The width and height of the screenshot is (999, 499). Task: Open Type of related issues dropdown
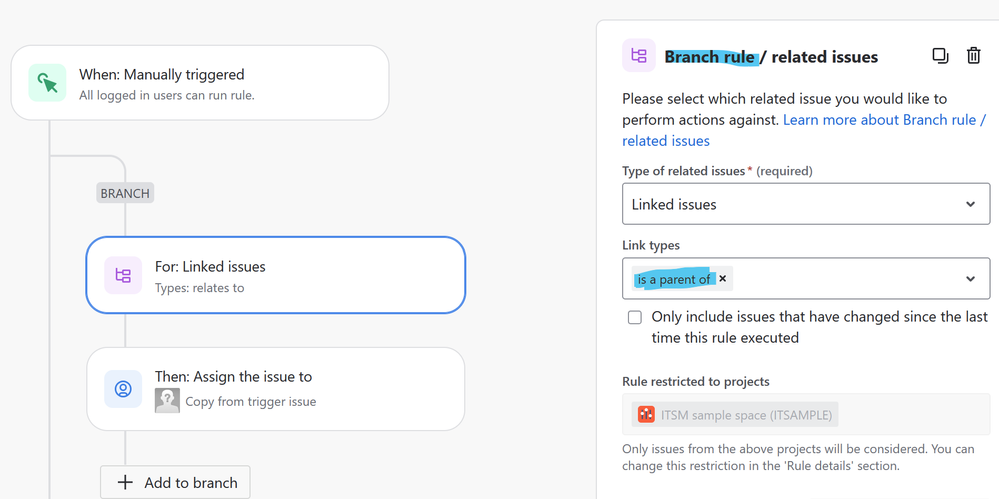806,204
